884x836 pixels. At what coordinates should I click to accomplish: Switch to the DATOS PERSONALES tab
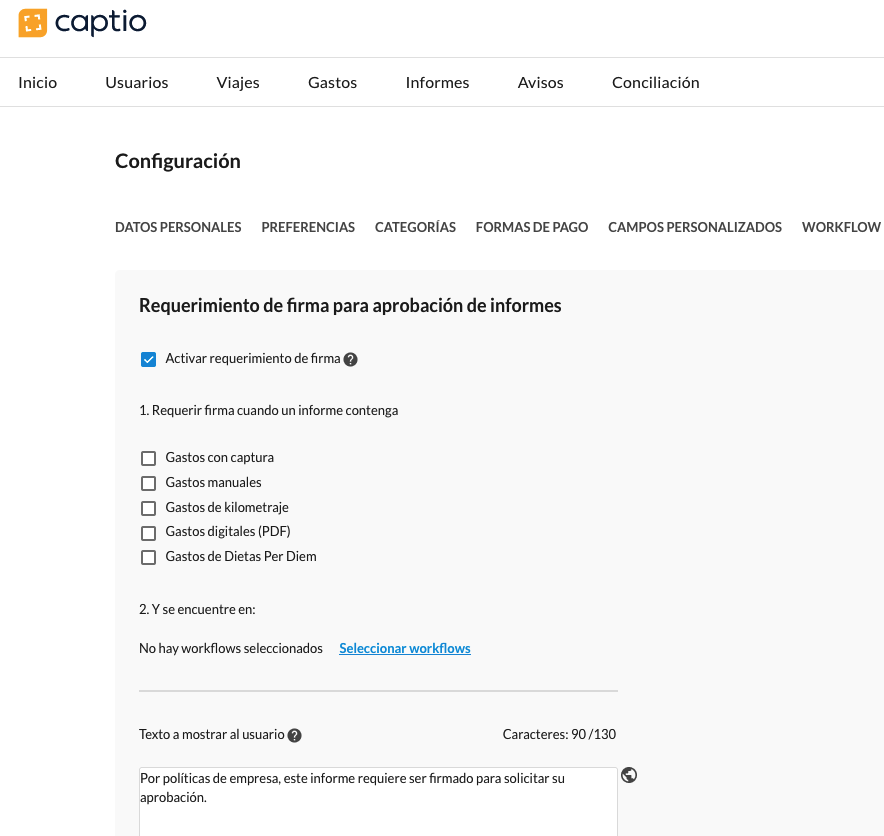(178, 227)
